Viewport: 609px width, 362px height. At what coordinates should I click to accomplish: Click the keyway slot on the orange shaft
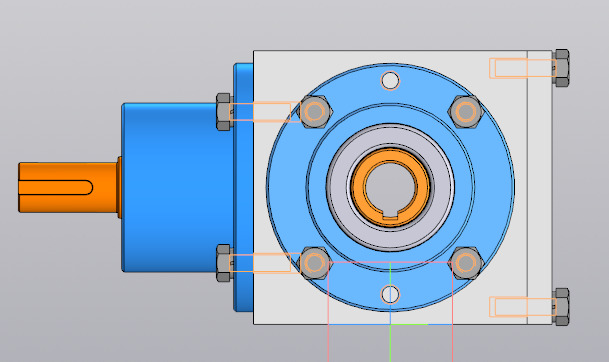[55, 188]
